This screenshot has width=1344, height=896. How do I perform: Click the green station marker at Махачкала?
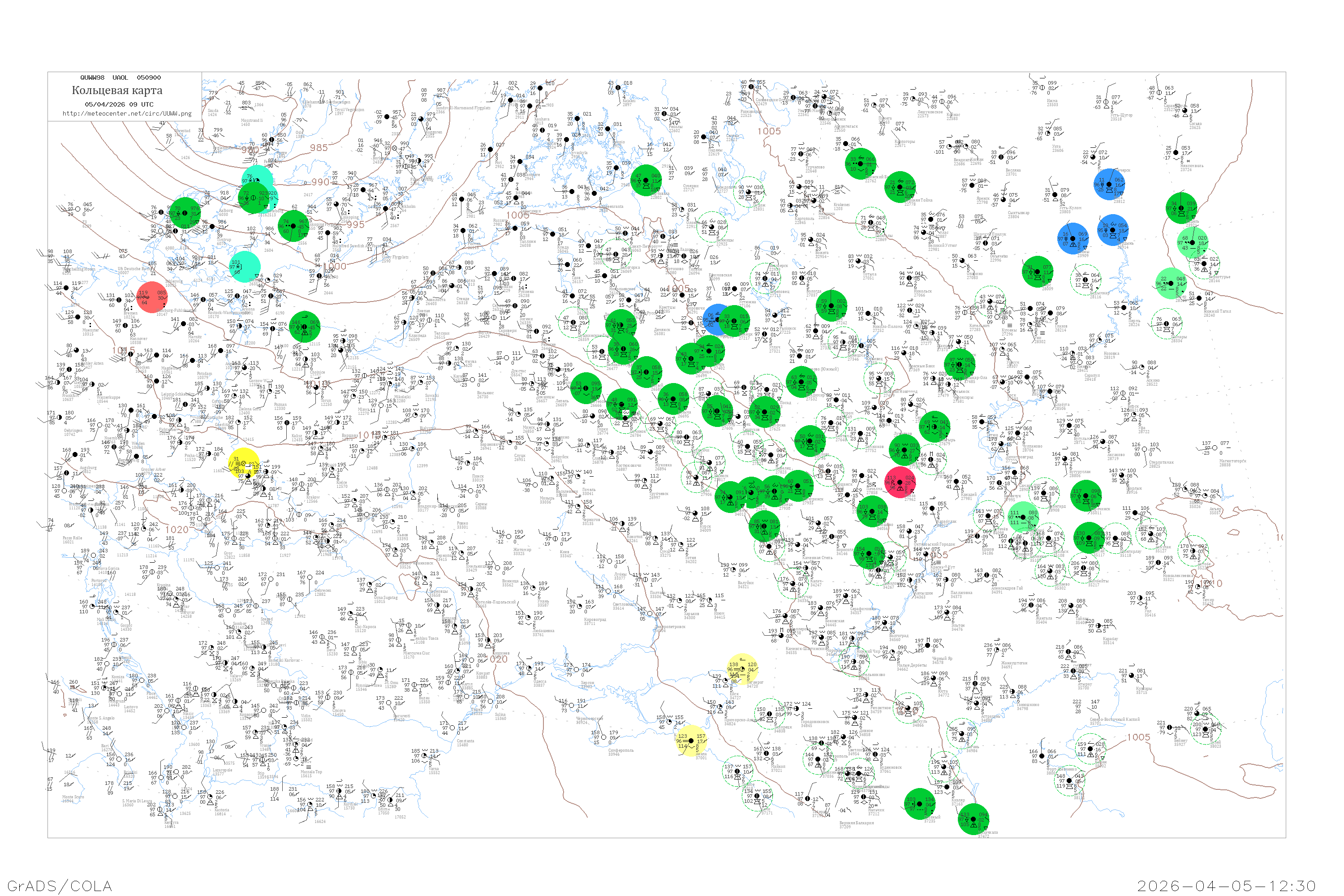click(x=973, y=819)
